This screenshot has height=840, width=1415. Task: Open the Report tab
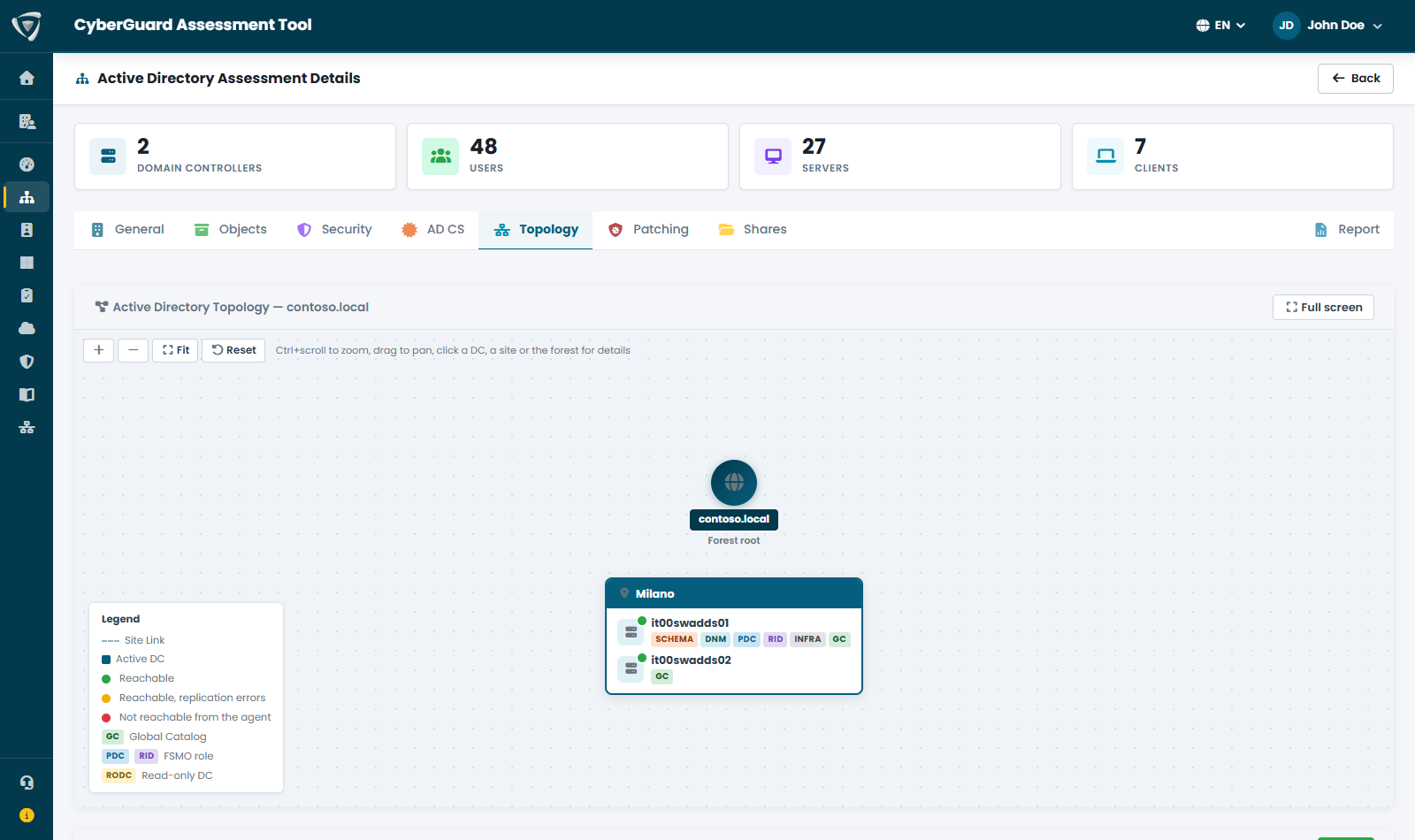click(1347, 230)
